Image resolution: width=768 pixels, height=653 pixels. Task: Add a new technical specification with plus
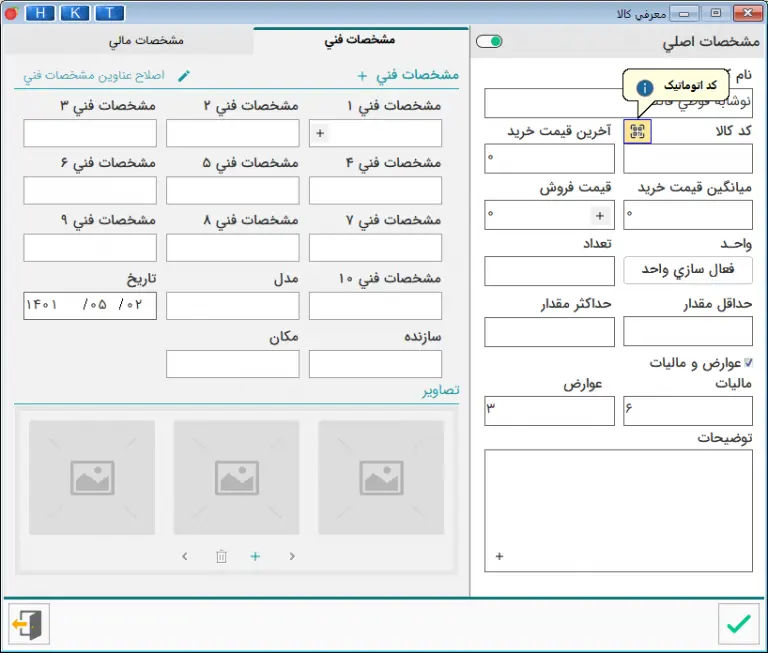point(362,75)
